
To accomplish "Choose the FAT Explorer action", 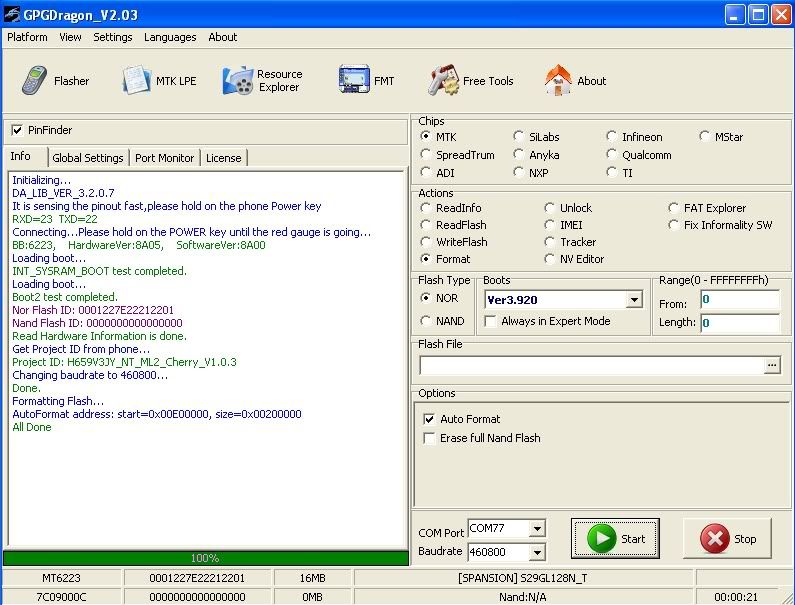I will [x=673, y=208].
